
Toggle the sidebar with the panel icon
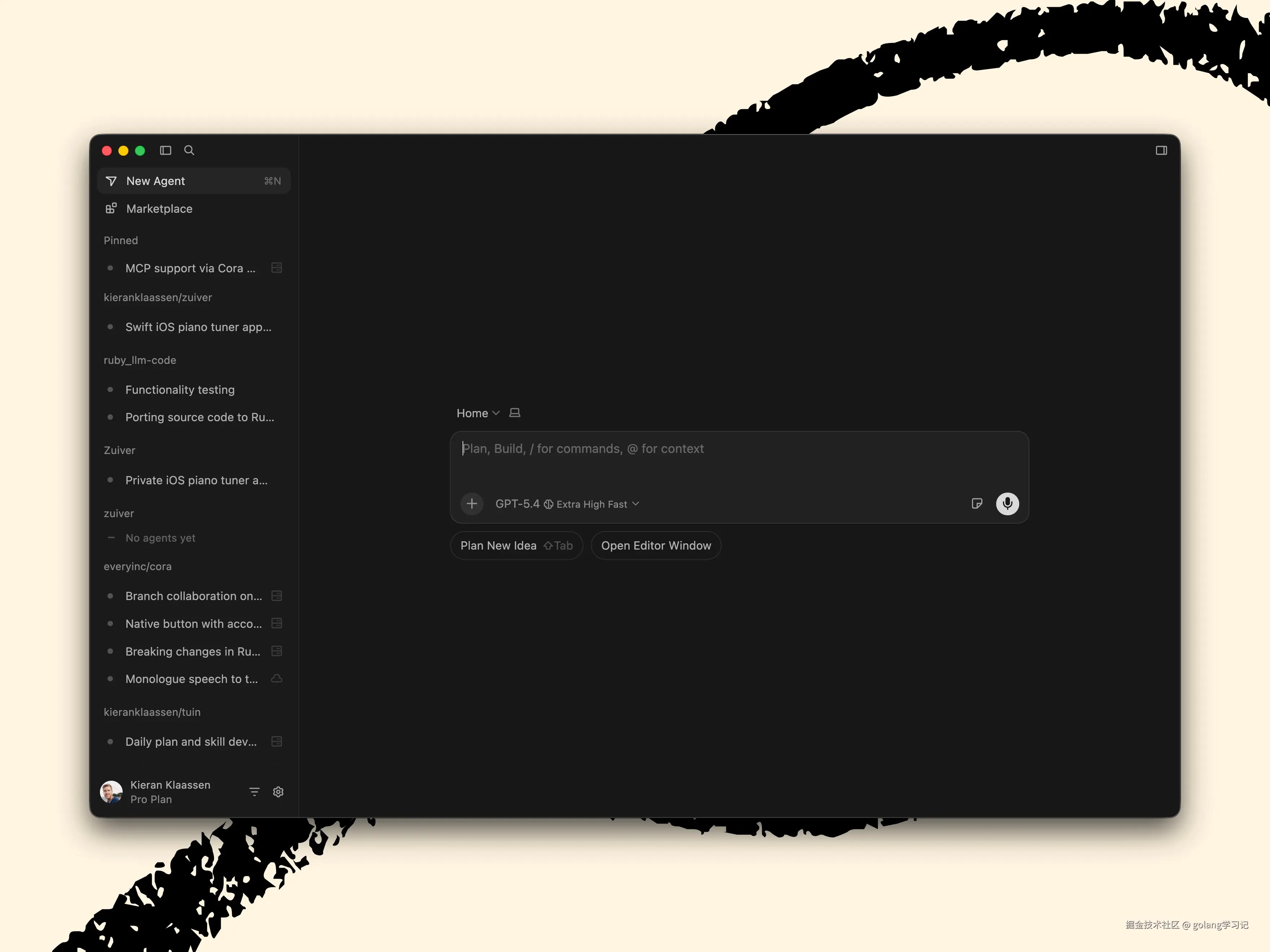tap(165, 150)
